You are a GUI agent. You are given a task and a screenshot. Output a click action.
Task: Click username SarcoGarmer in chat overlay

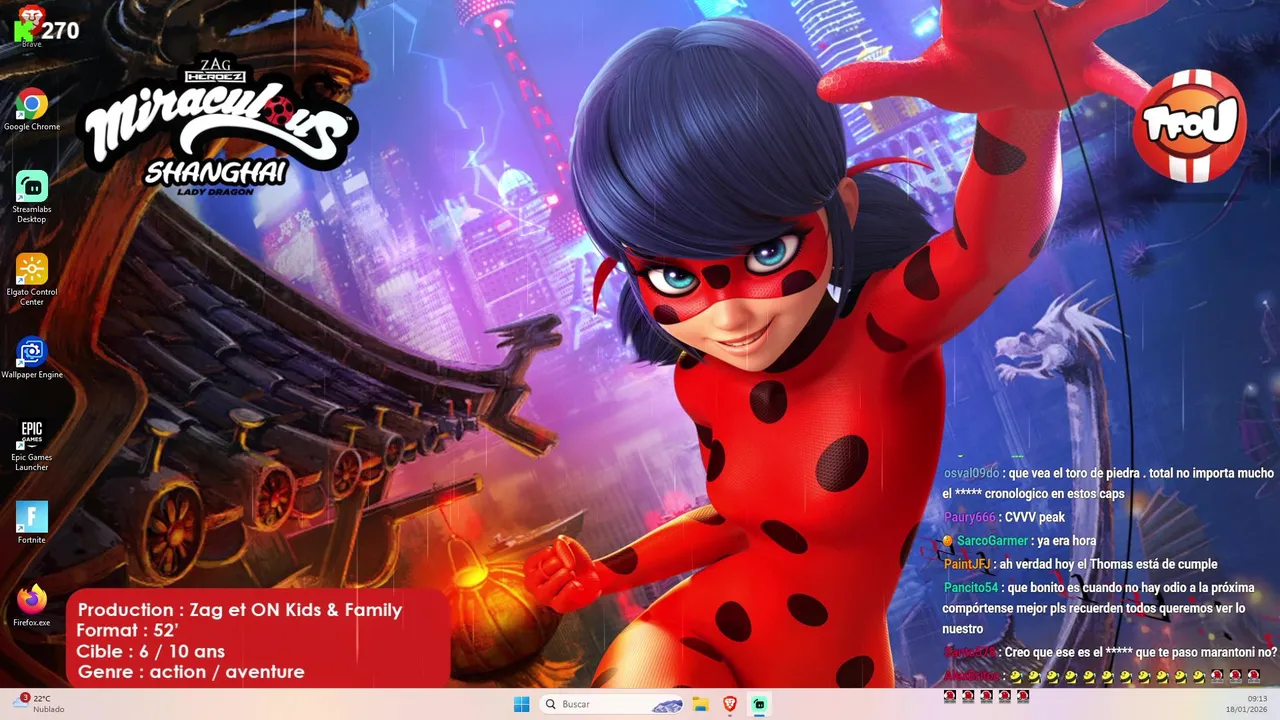pos(992,541)
